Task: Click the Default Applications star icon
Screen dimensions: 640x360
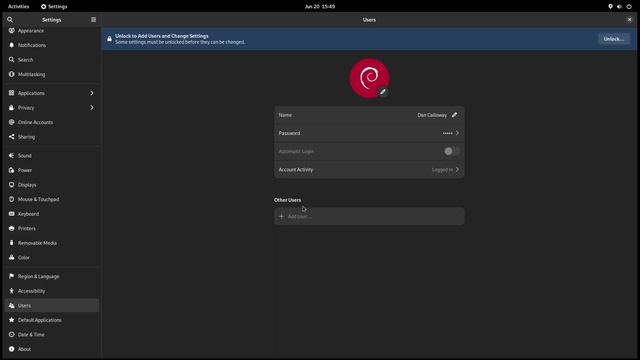Action: pos(11,320)
